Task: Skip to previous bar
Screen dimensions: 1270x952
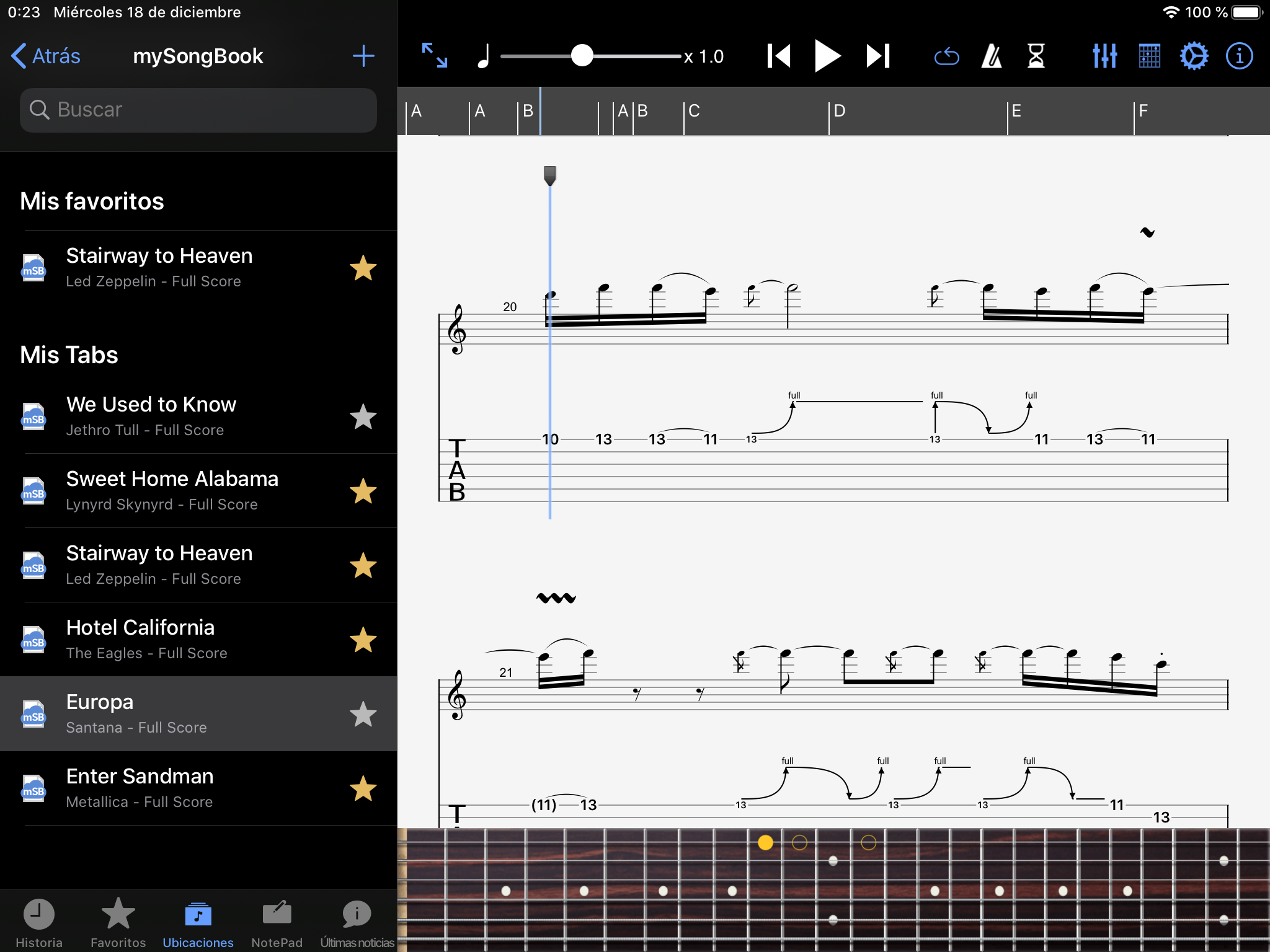Action: click(x=779, y=56)
